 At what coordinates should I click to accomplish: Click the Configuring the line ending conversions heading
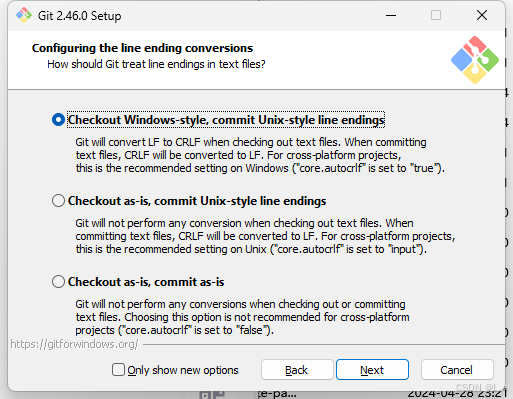[x=142, y=48]
